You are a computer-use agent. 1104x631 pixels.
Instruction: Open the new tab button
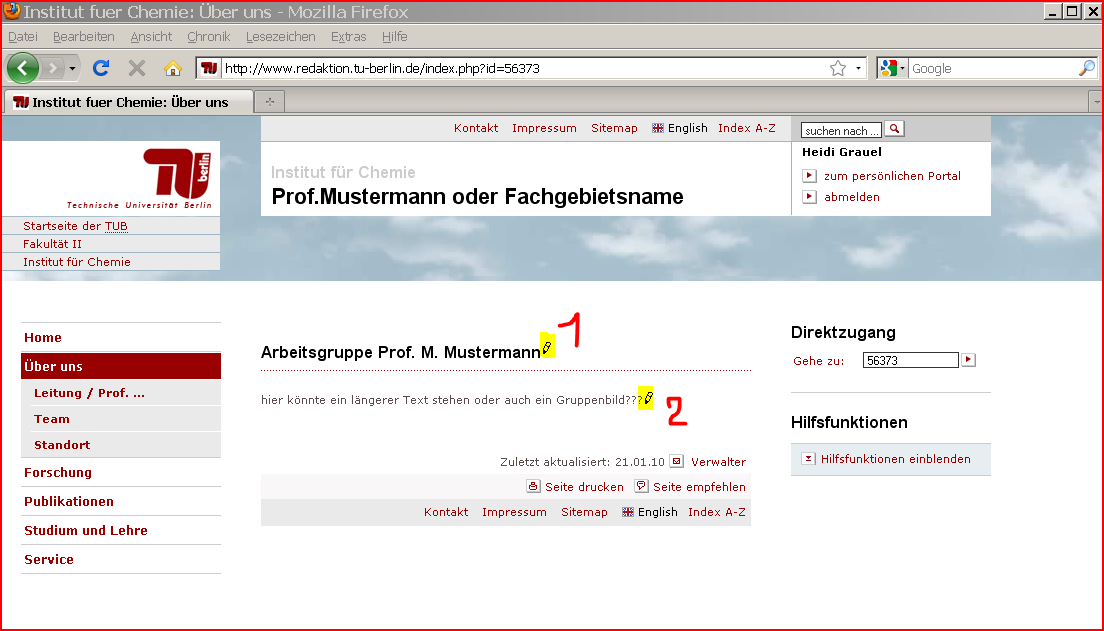[x=269, y=102]
